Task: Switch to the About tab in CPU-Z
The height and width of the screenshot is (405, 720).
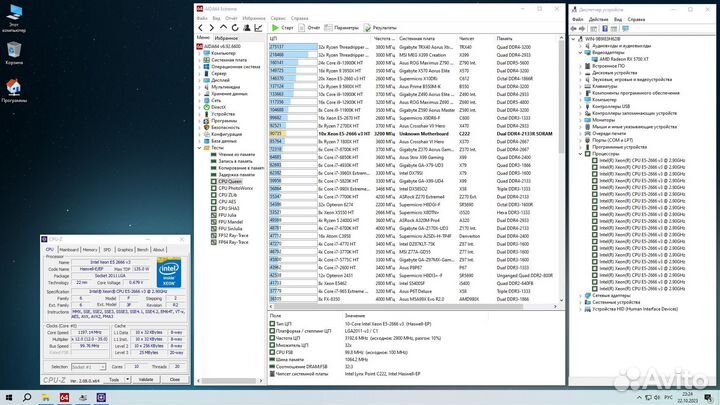Action: (x=158, y=249)
